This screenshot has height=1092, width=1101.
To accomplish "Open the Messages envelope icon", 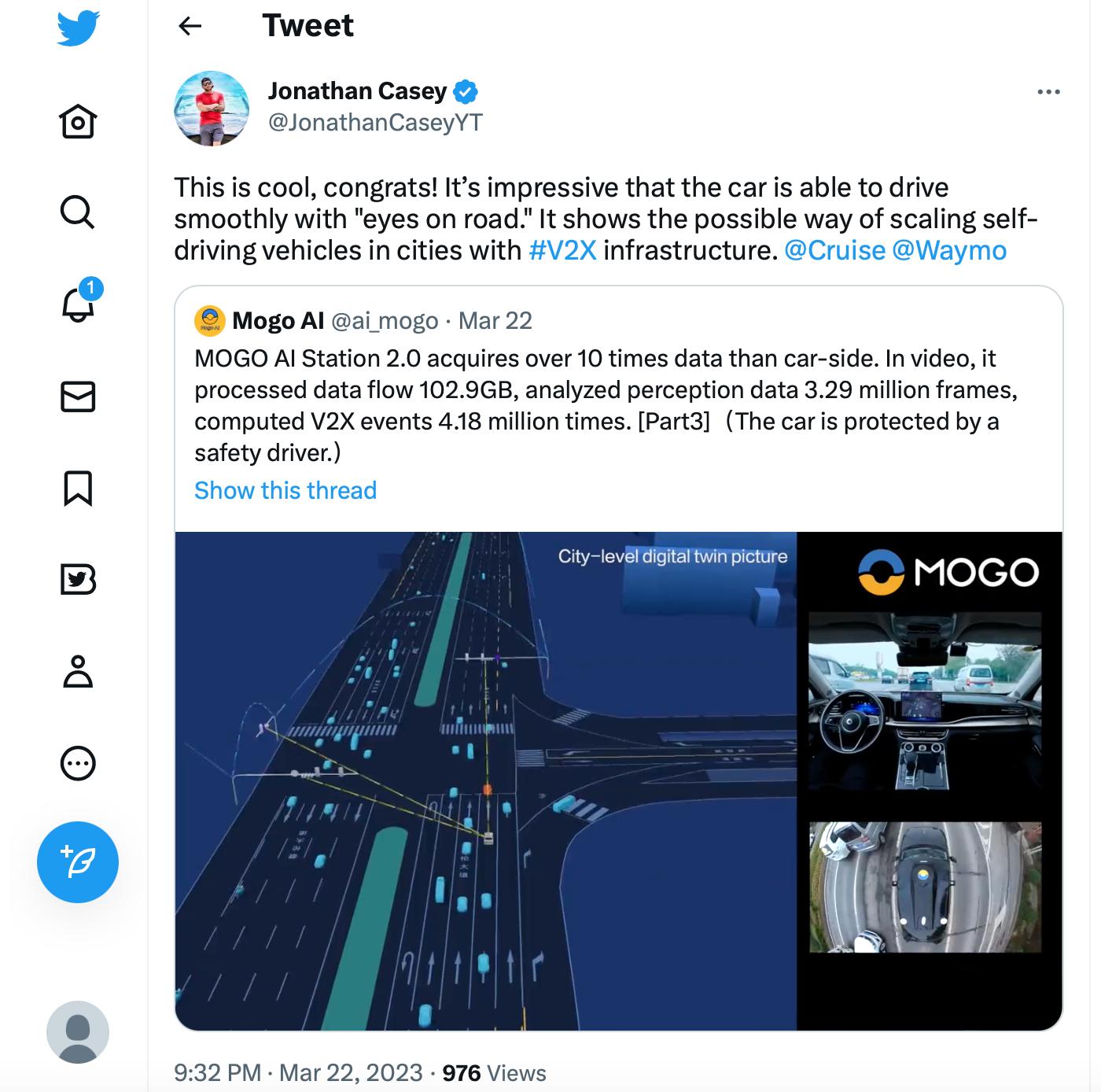I will (x=78, y=397).
